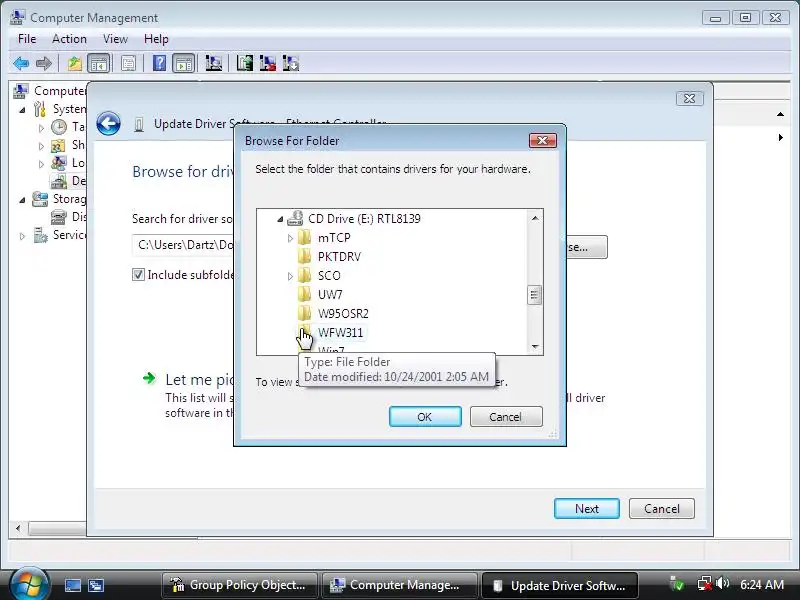Image resolution: width=800 pixels, height=600 pixels.
Task: Click the Device Manager tree item icon
Action: pyautogui.click(x=59, y=181)
